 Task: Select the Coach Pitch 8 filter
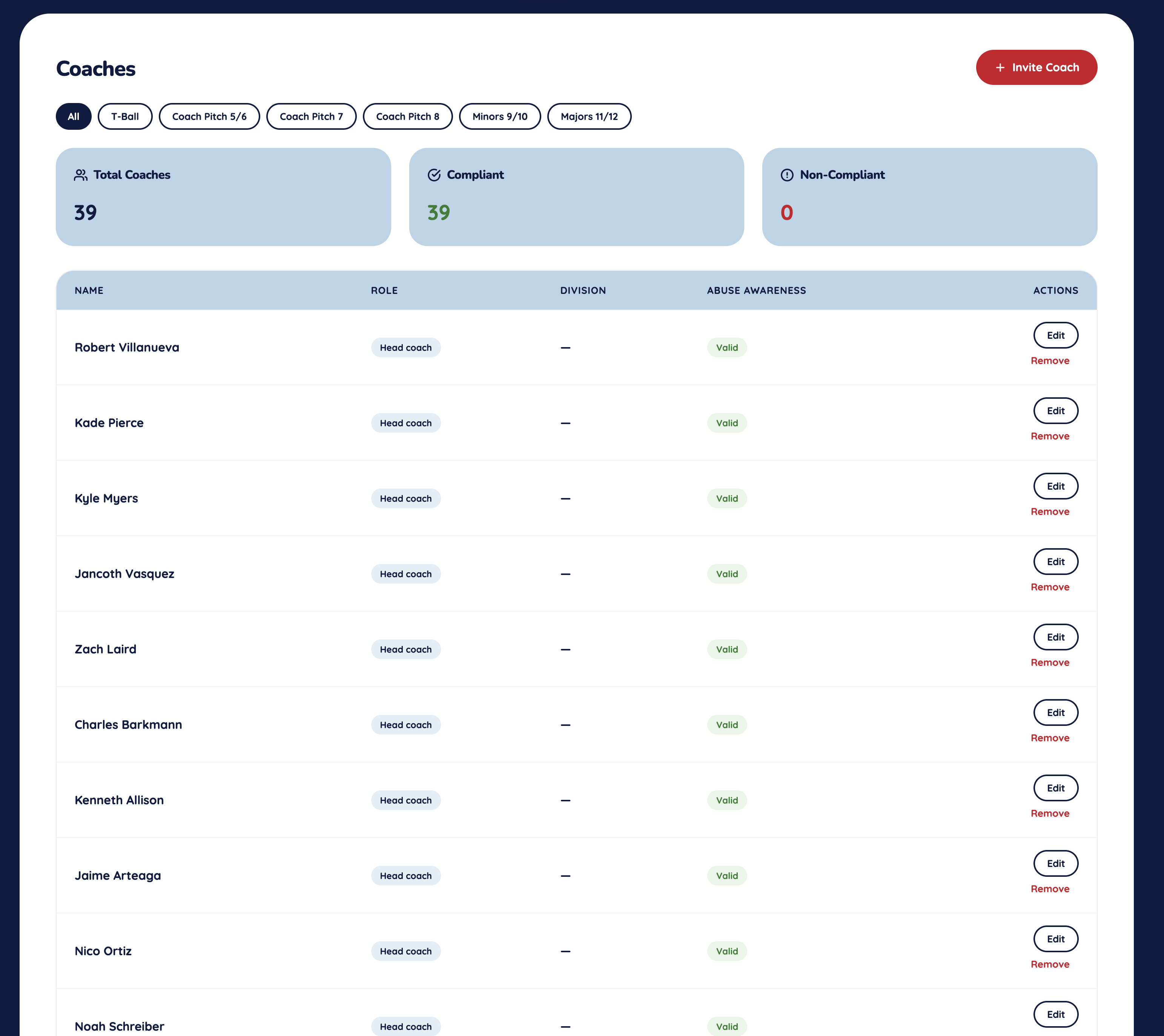click(x=407, y=116)
